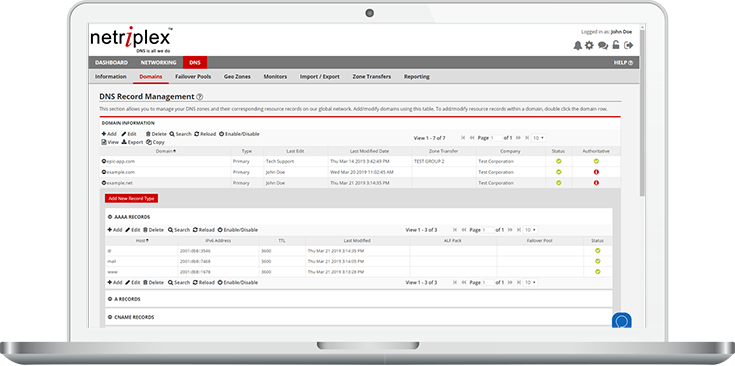Add a new domain in Domain Information
Viewport: 735px width, 366px height.
[x=109, y=134]
